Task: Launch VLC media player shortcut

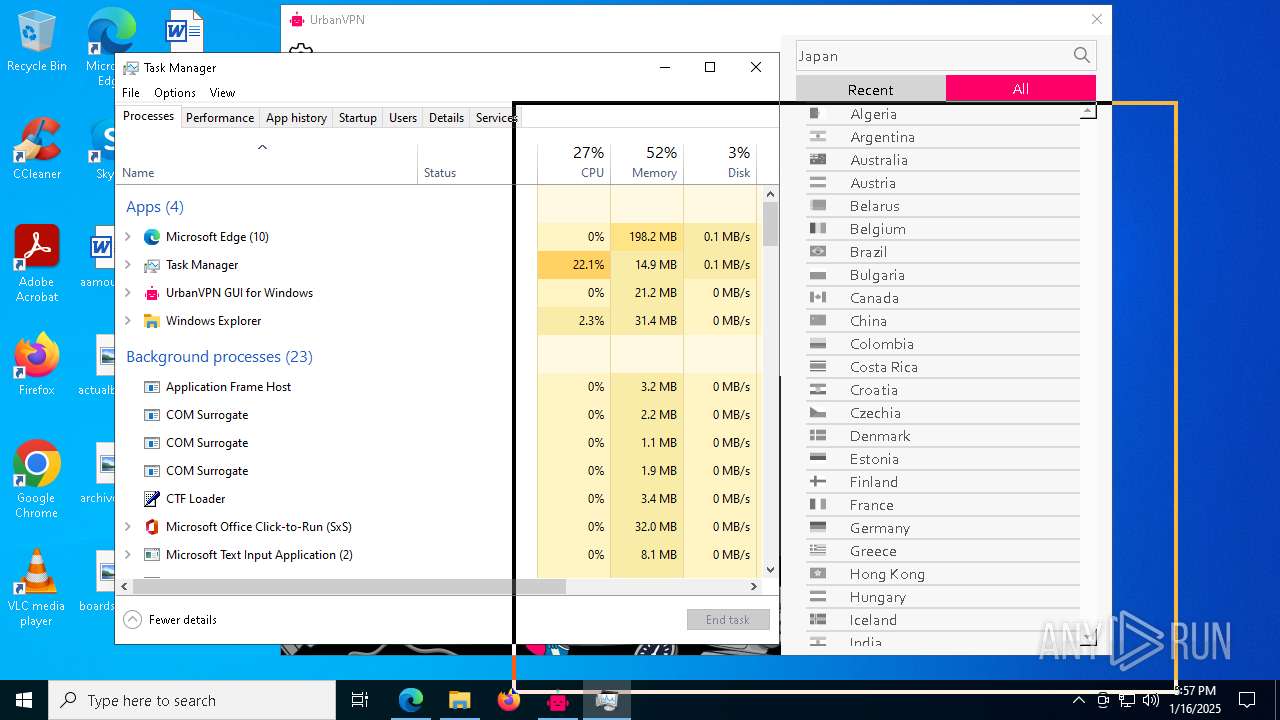Action: coord(36,588)
